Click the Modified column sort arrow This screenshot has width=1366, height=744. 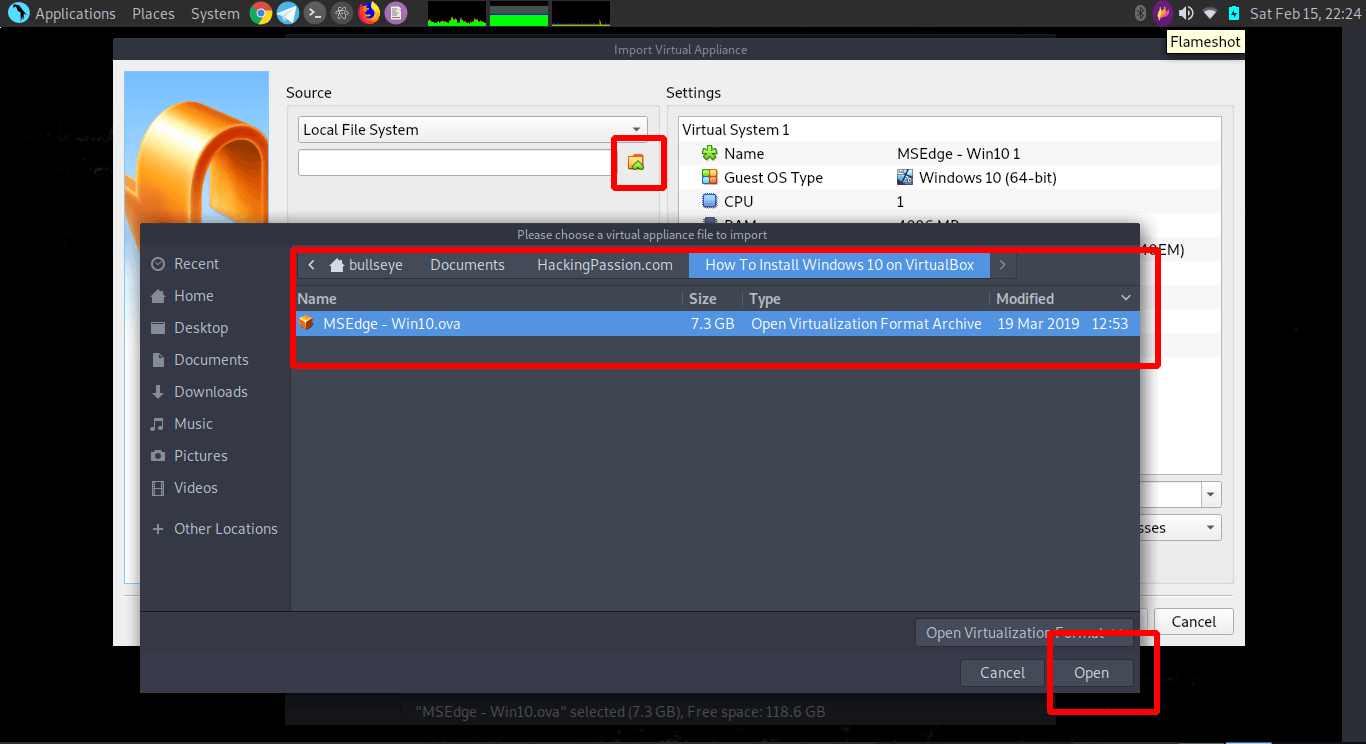(1126, 298)
